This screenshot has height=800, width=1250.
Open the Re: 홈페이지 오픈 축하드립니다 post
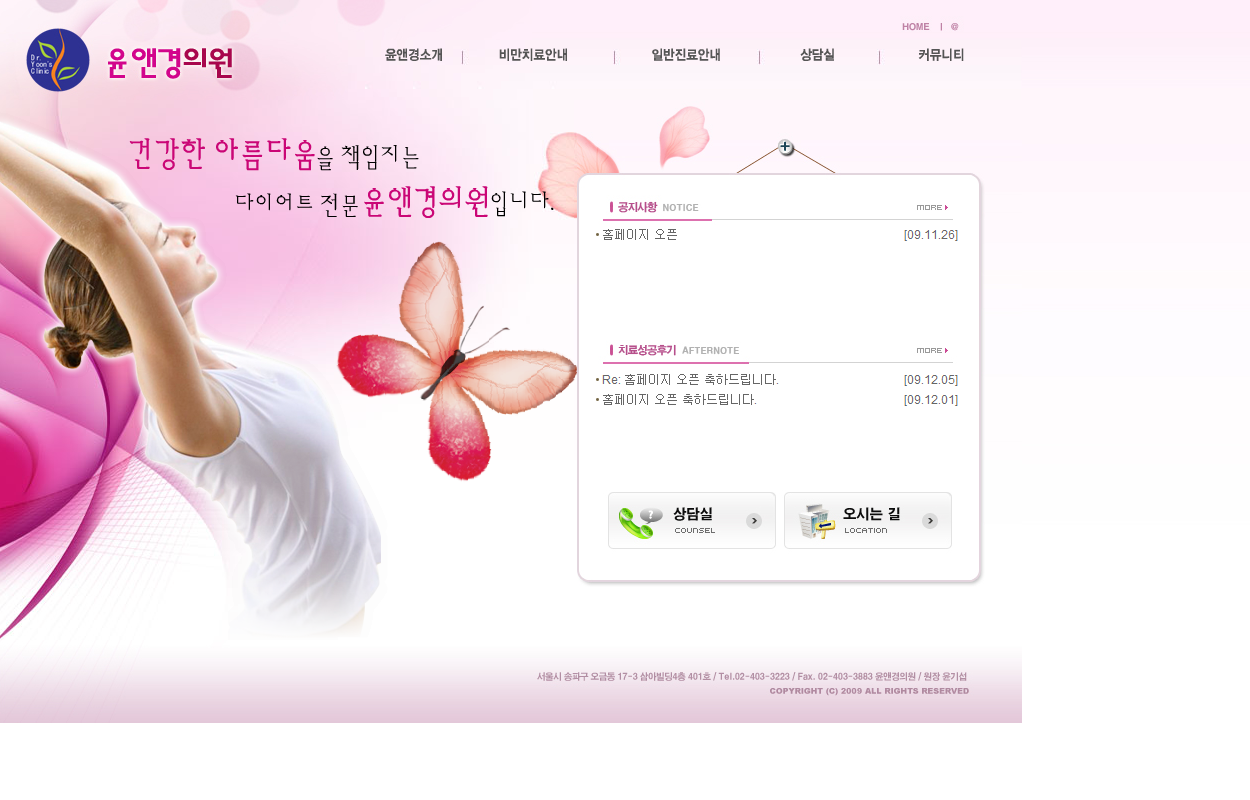(x=690, y=380)
